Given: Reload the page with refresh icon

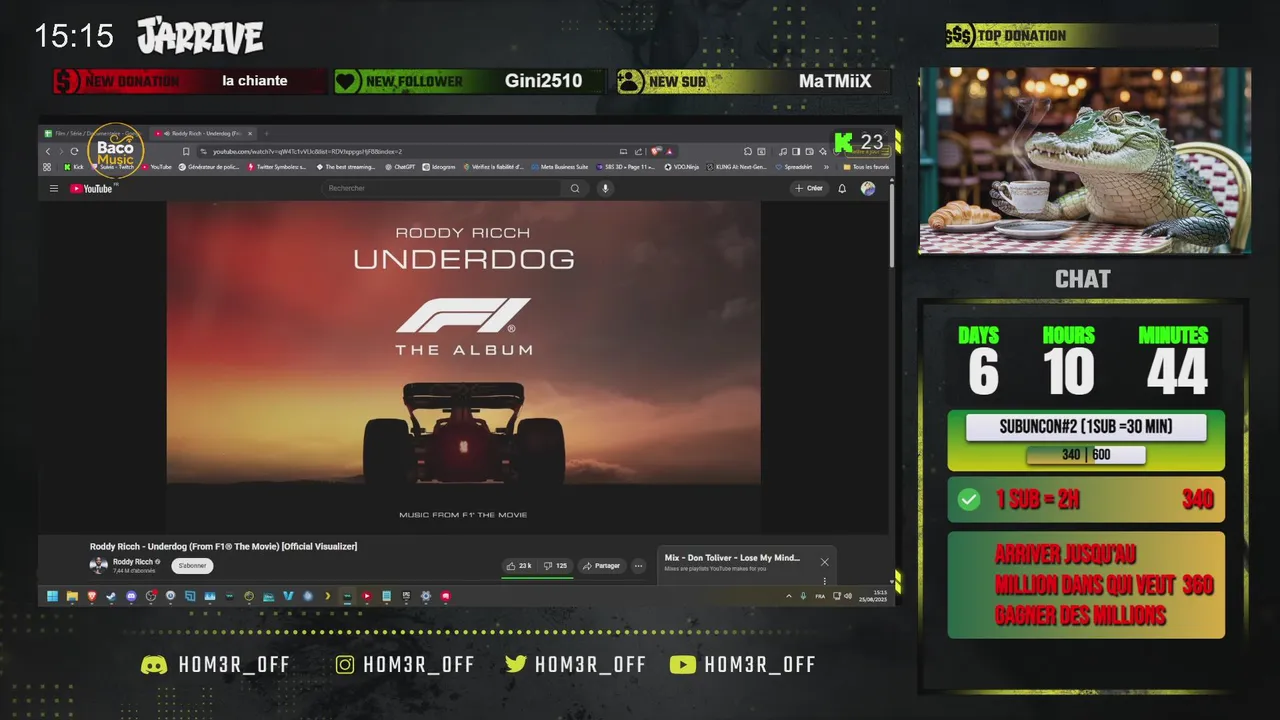Looking at the screenshot, I should pyautogui.click(x=74, y=151).
